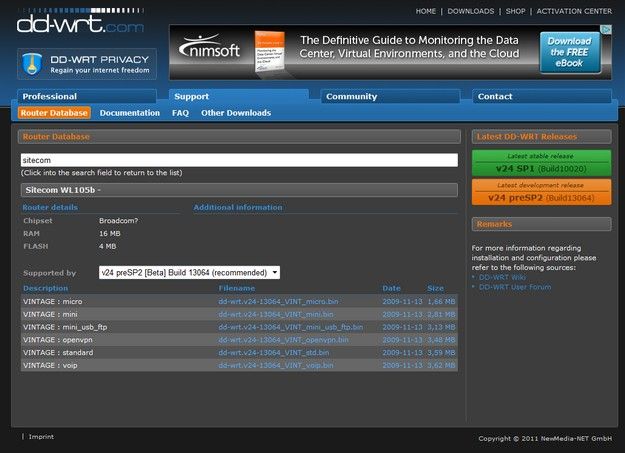Click the DD-WRT Privacy shield icon
The image size is (625, 453).
click(x=32, y=64)
